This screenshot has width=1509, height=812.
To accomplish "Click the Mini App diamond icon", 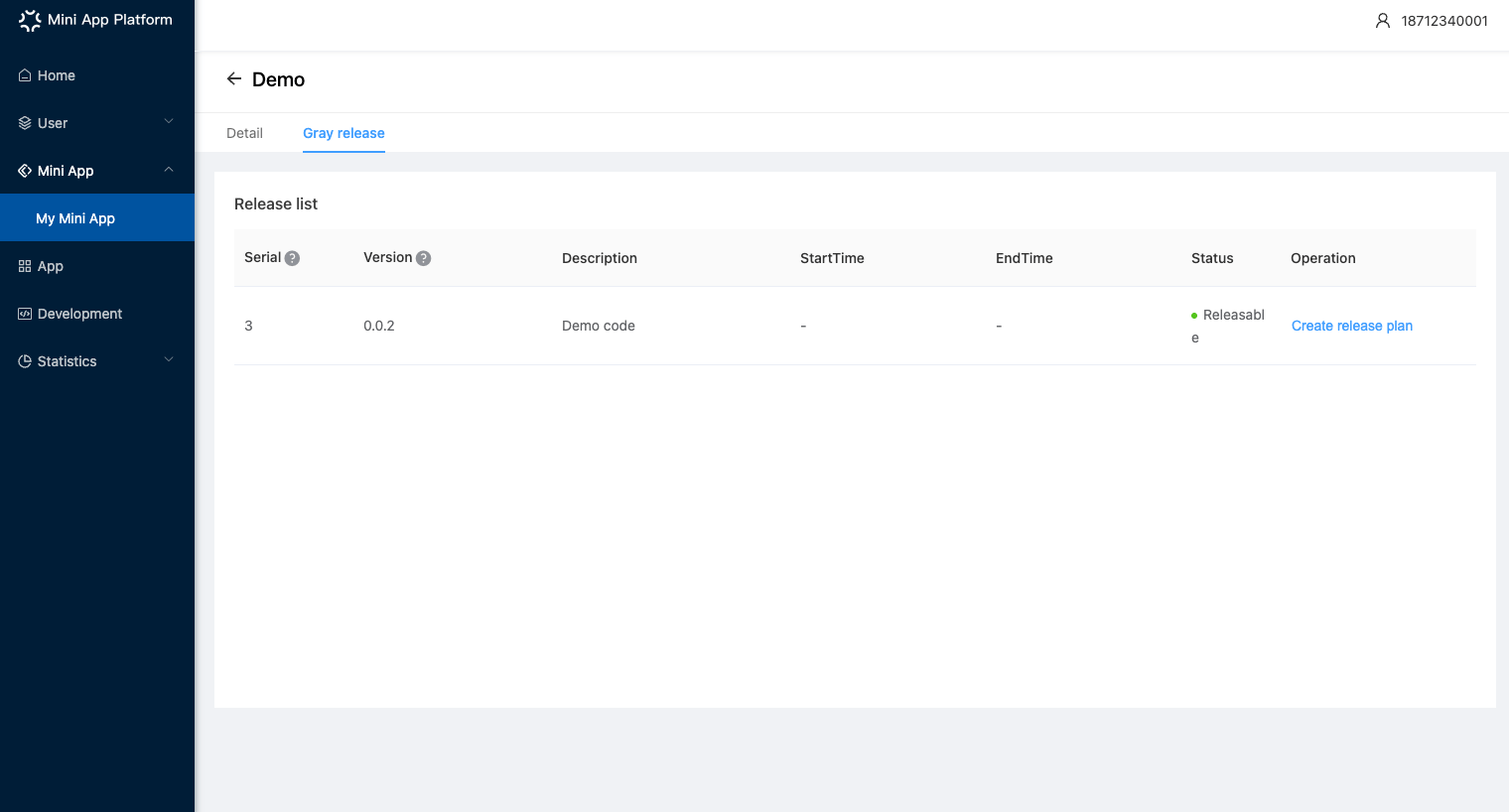I will [x=25, y=171].
